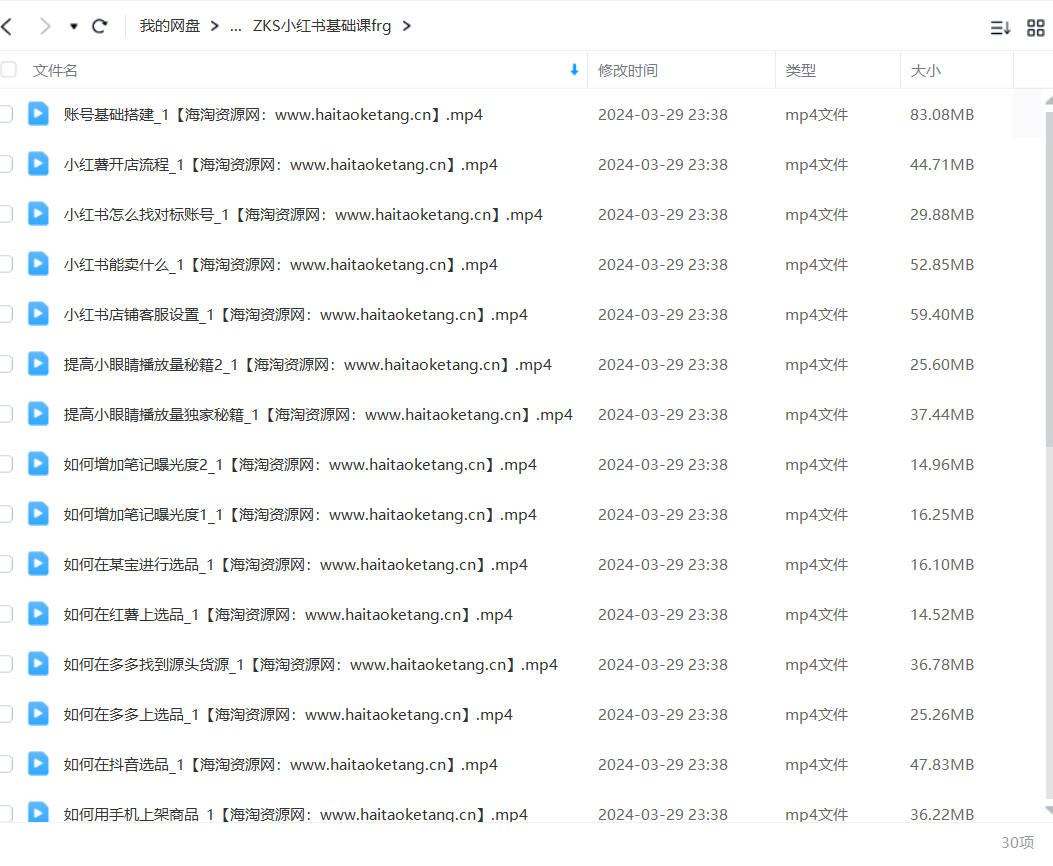Screen dimensions: 1053x866
Task: Check box for 账号基础搭建_1 video
Action: (6, 114)
